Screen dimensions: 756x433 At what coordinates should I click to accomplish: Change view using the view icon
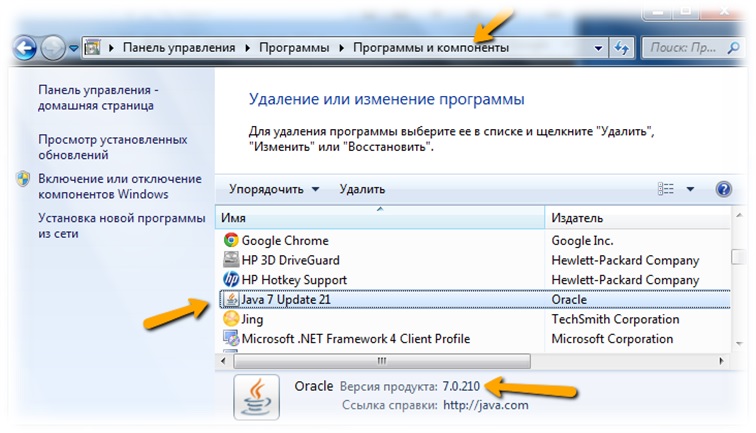pos(666,189)
